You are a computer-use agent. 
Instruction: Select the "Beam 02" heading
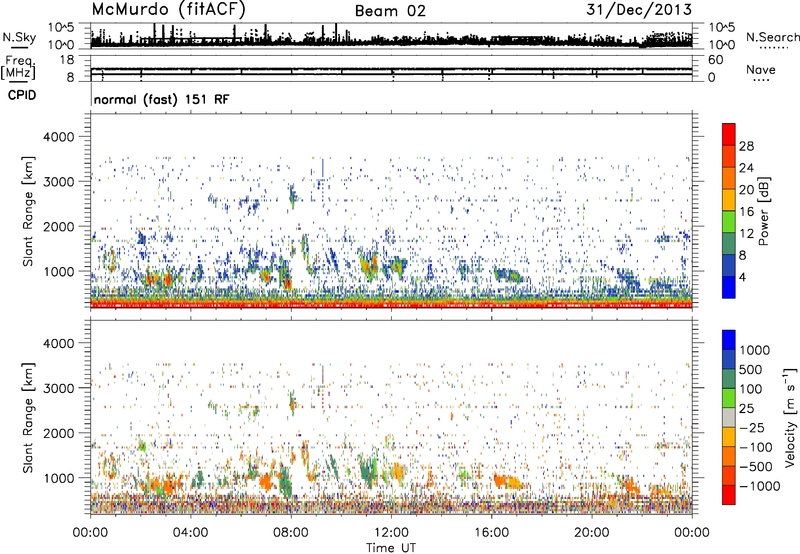pos(390,11)
